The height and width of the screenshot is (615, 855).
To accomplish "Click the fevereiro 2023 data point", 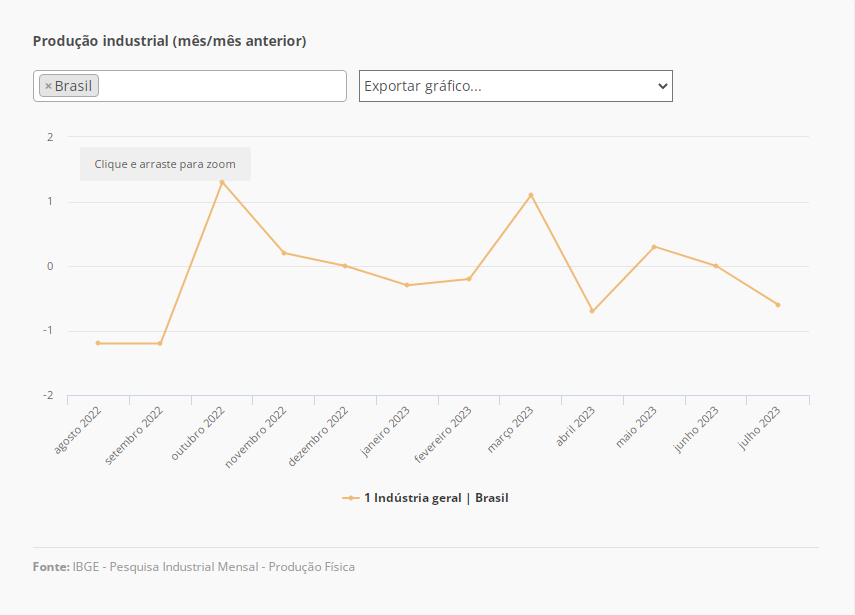I will coord(469,279).
